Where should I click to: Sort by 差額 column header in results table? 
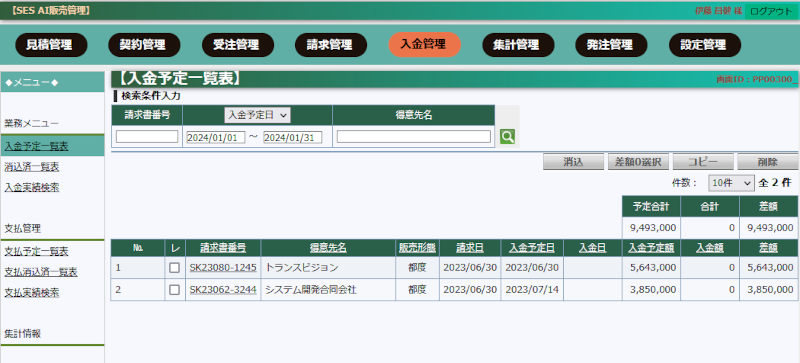pos(768,248)
